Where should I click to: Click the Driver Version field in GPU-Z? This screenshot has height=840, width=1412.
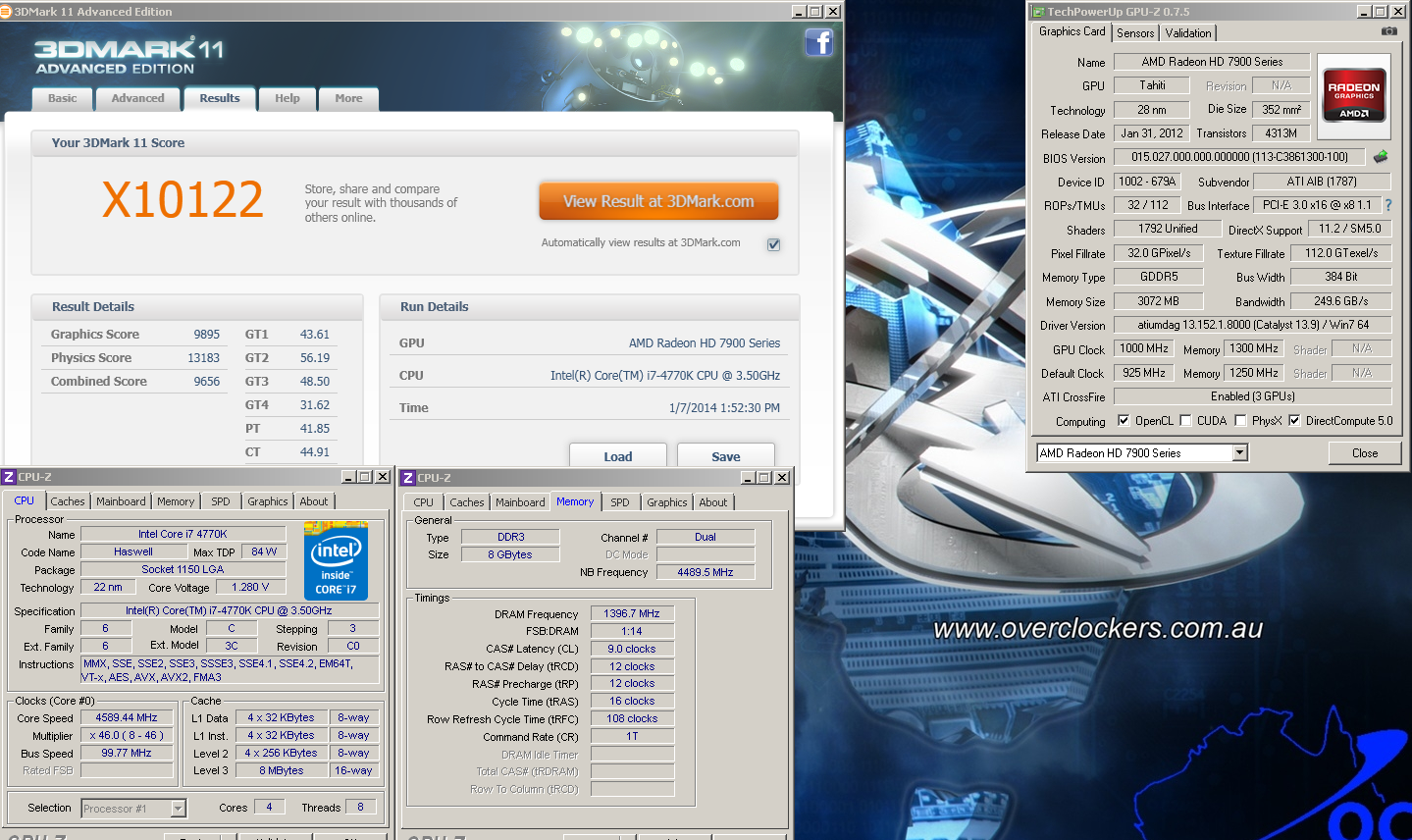[x=1253, y=325]
